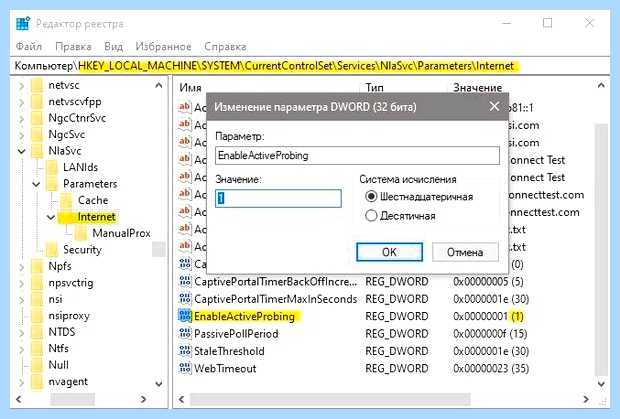Click the npsvctrig folder icon
This screenshot has width=620, height=419.
tap(37, 283)
